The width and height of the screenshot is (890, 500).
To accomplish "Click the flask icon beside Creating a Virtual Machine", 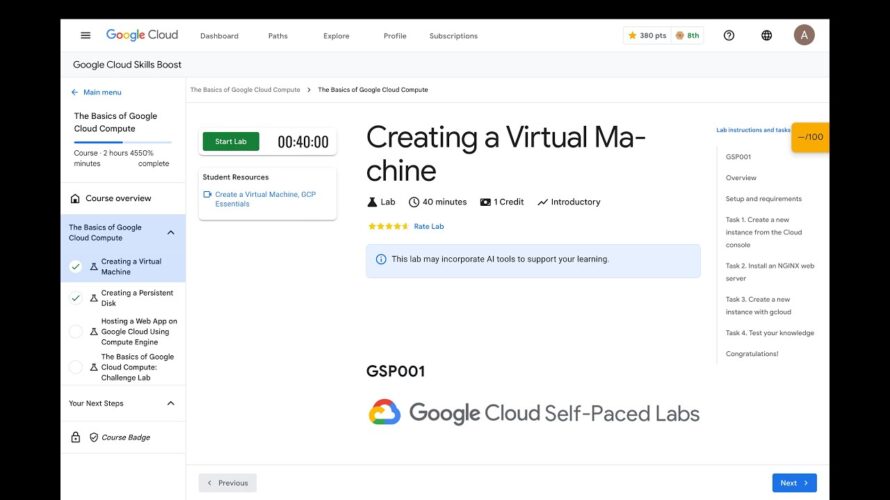I will click(94, 266).
